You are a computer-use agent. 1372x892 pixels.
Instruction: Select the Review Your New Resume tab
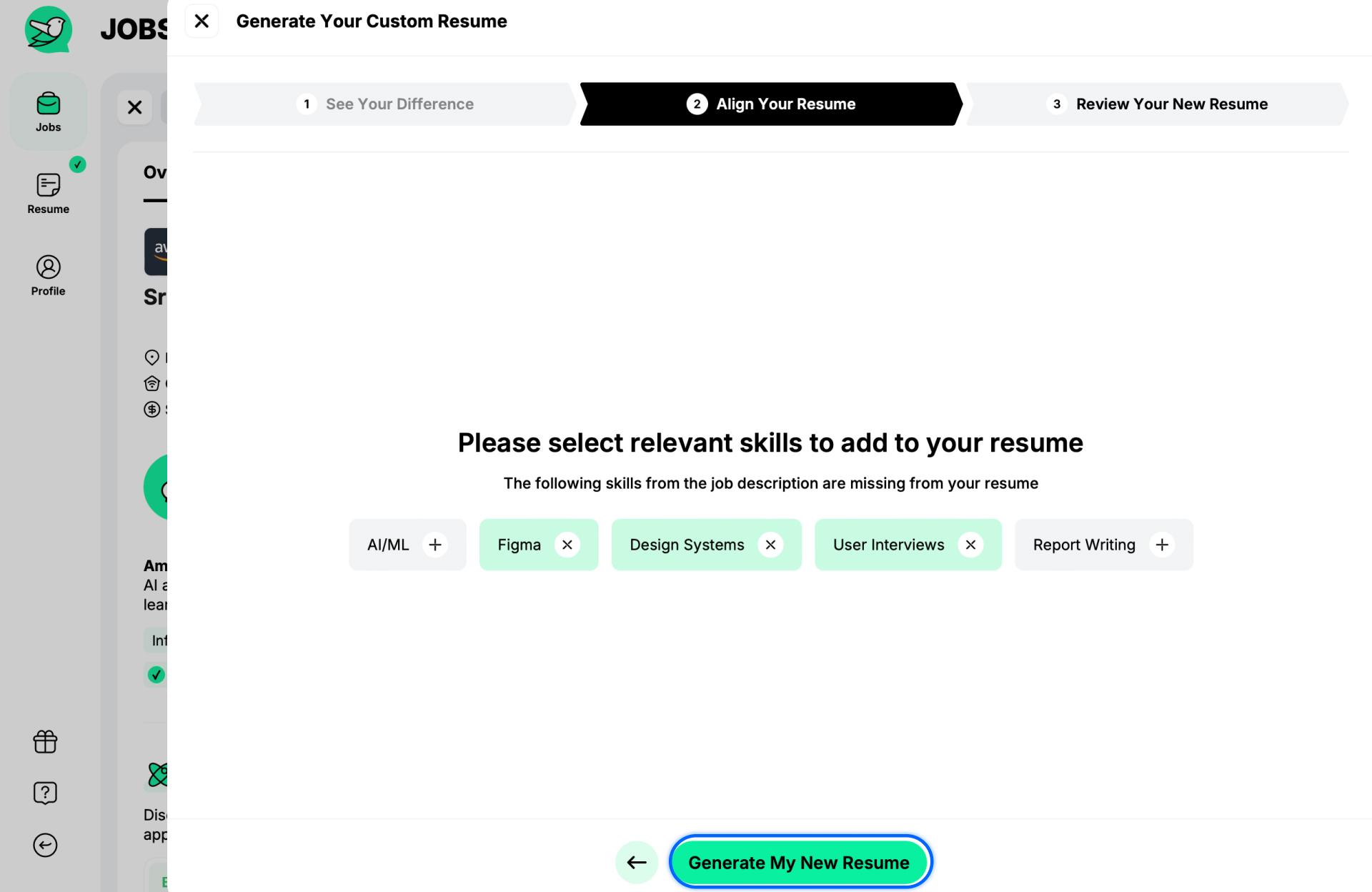coord(1172,104)
